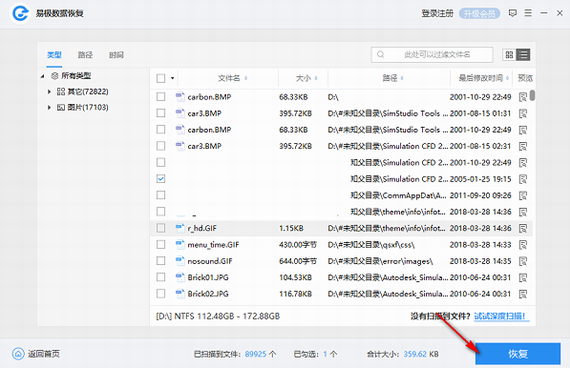Focus the file name filter field
This screenshot has height=368, width=570.
[432, 55]
